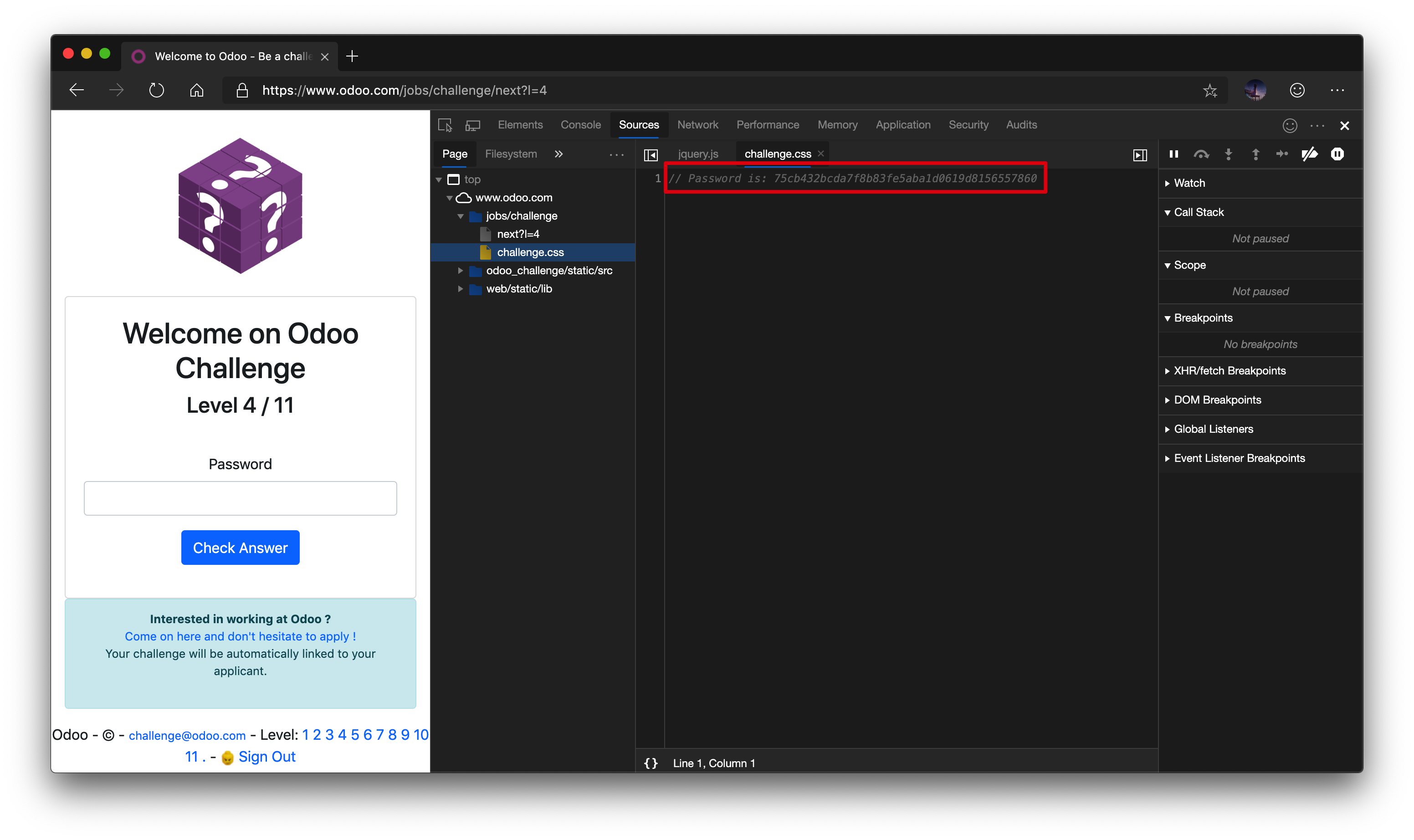Open the user profile avatar

coord(1255,90)
